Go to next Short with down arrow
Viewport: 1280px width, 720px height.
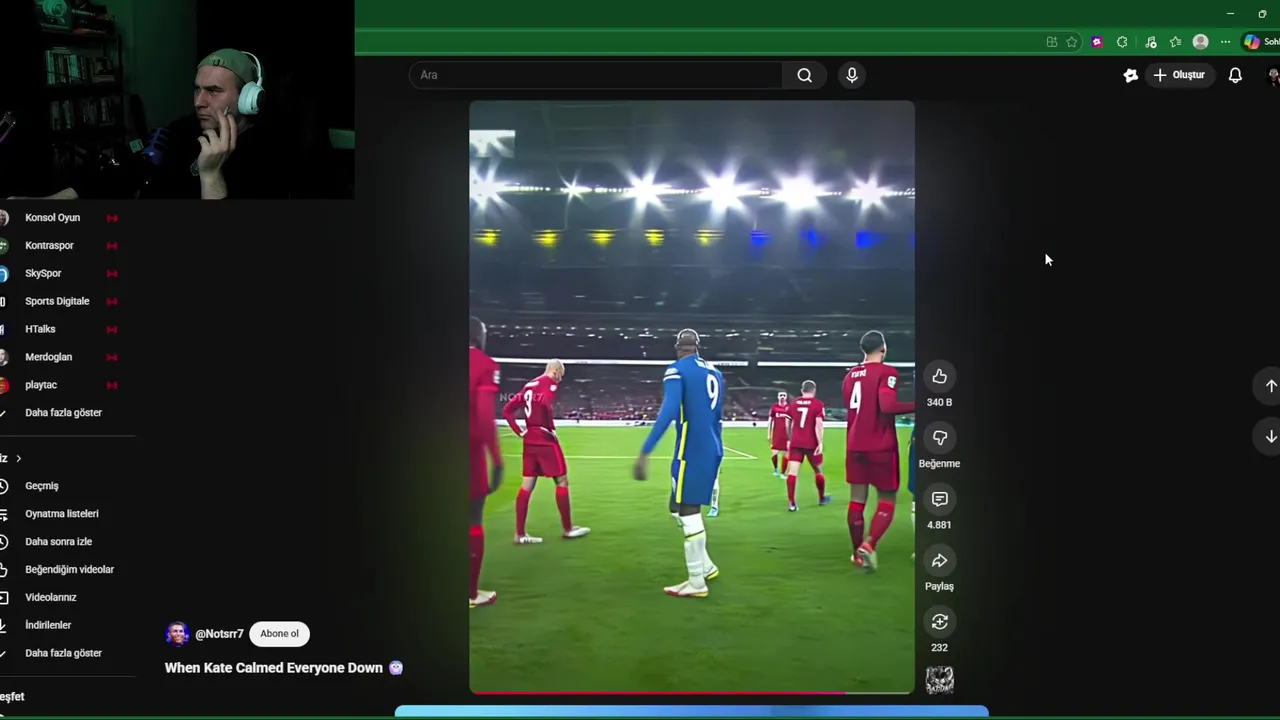click(1270, 436)
